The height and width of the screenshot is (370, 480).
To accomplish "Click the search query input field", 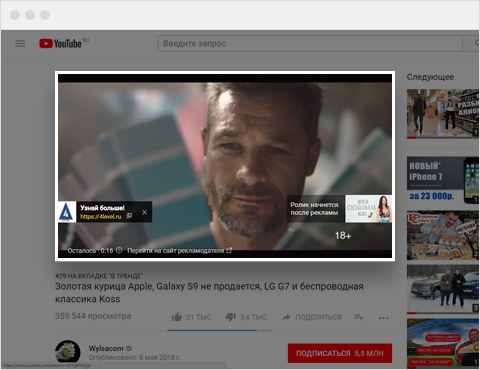I will 310,44.
